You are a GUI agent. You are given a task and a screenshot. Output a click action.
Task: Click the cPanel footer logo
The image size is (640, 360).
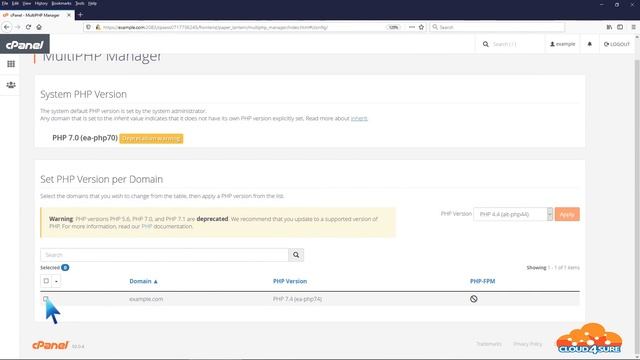[x=50, y=345]
